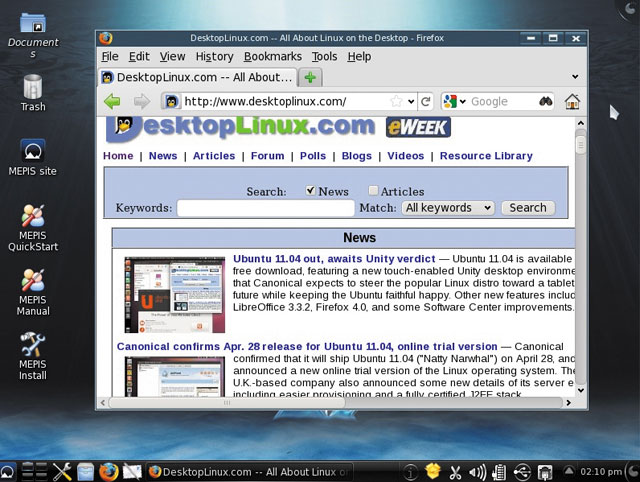Click inside the Keywords text field
Screen dimensions: 640x482
coord(265,208)
